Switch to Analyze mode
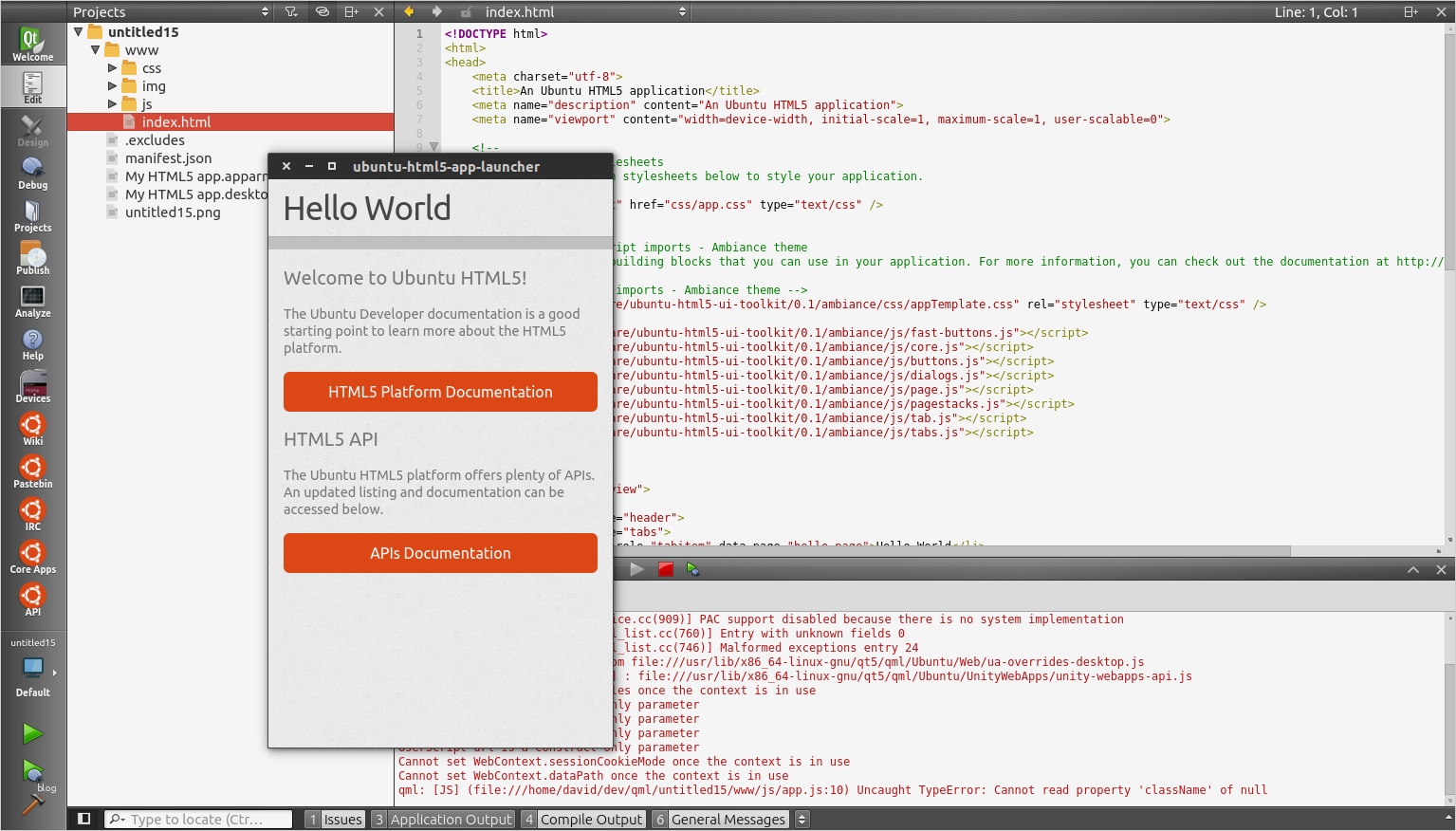 point(32,301)
